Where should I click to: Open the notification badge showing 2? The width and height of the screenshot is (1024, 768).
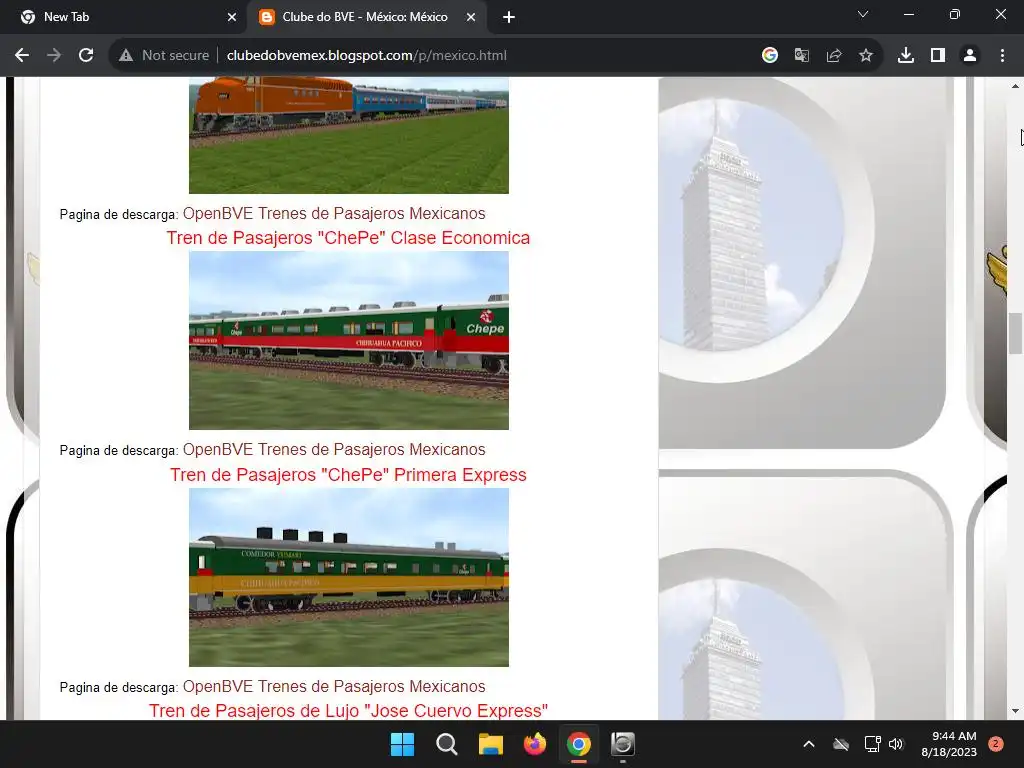point(996,744)
